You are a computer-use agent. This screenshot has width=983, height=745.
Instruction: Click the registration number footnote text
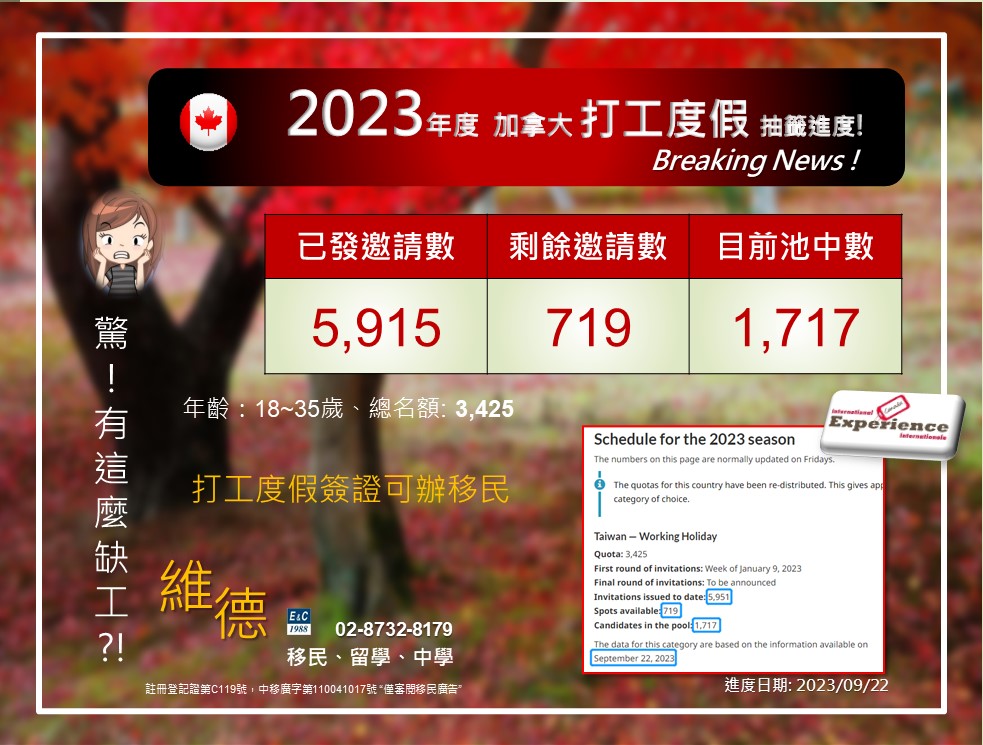coord(303,689)
